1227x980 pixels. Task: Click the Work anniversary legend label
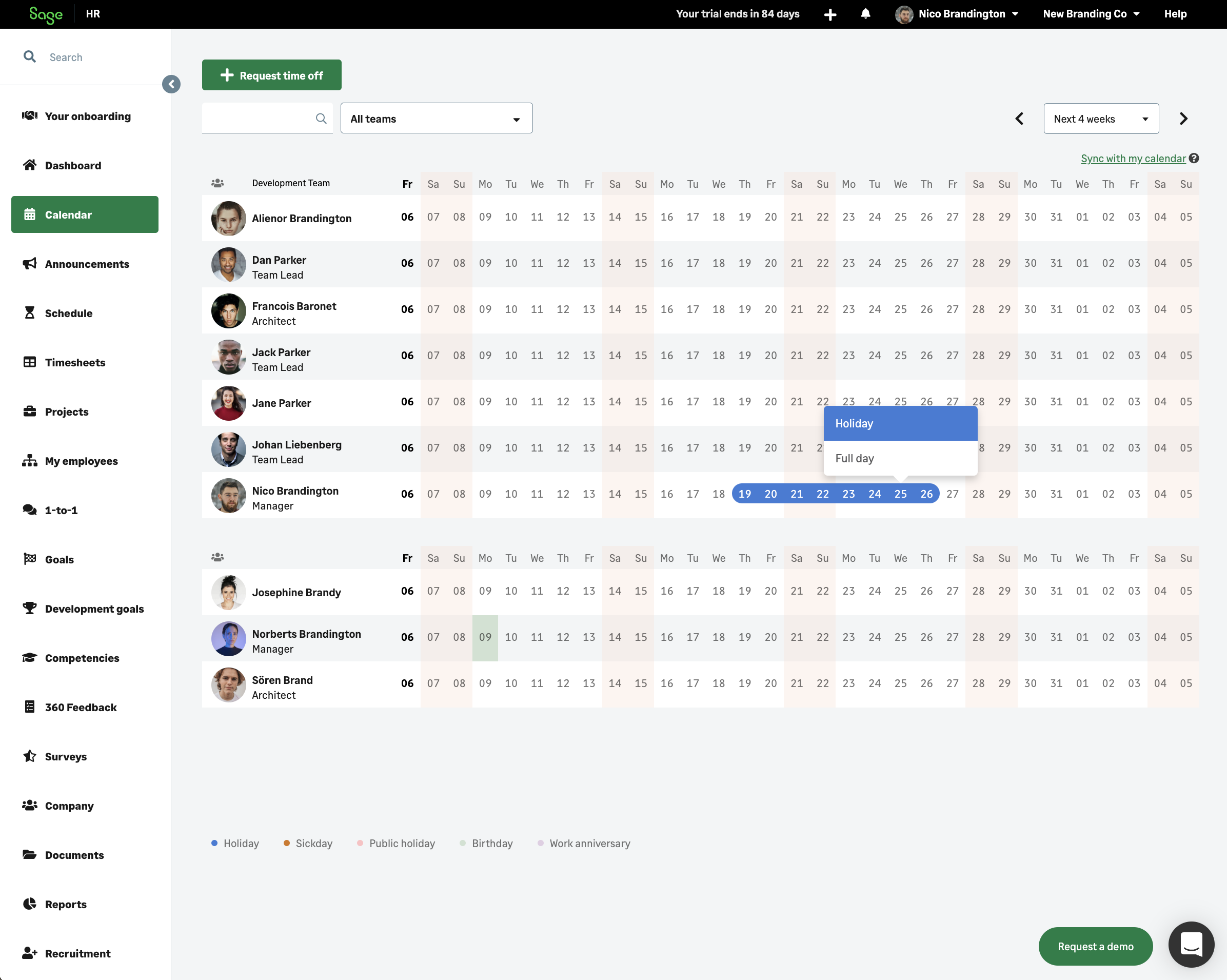589,844
